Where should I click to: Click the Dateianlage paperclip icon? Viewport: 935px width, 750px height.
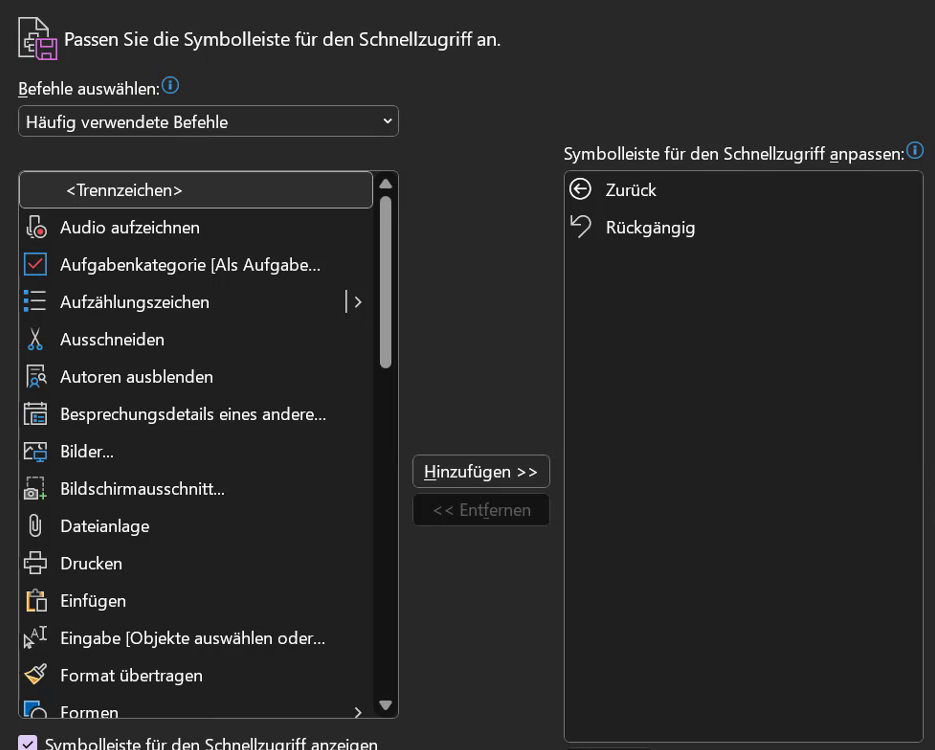[36, 526]
